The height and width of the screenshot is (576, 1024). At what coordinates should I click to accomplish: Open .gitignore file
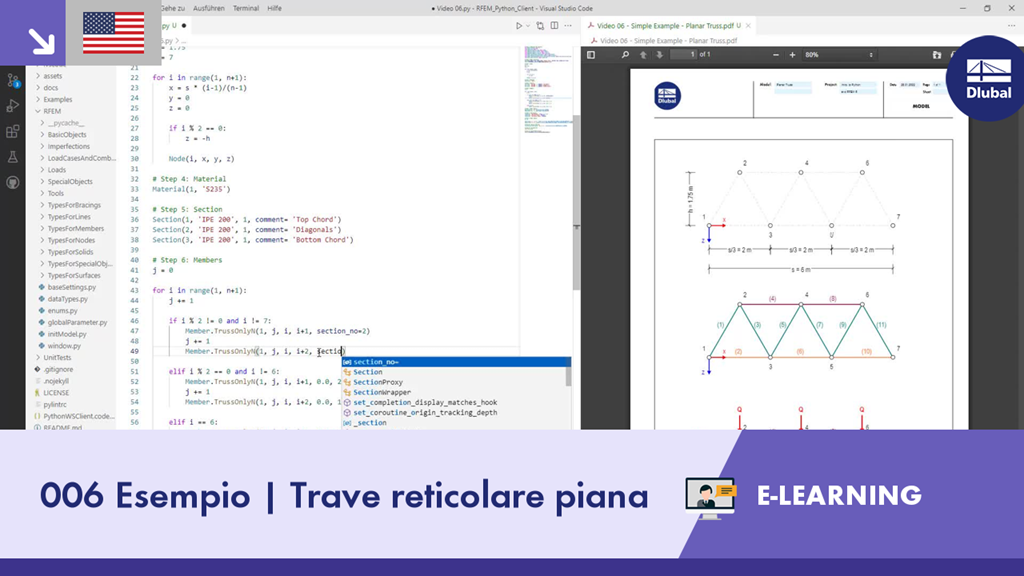coord(57,369)
